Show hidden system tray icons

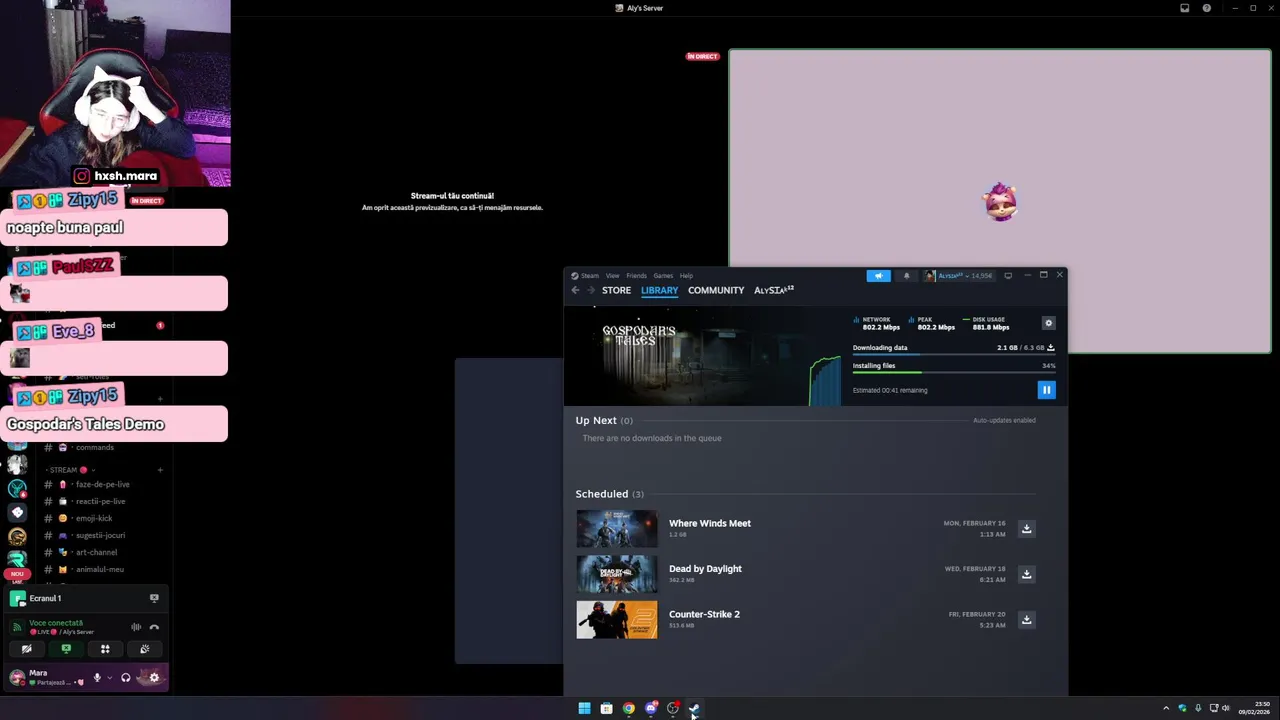point(1165,708)
